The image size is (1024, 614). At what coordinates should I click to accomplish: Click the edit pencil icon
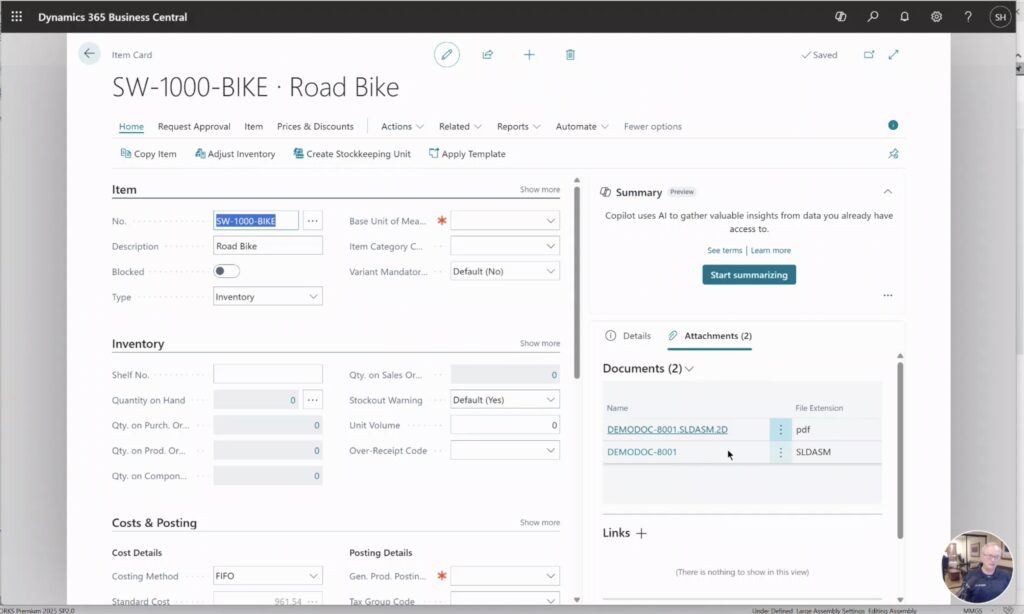point(447,55)
